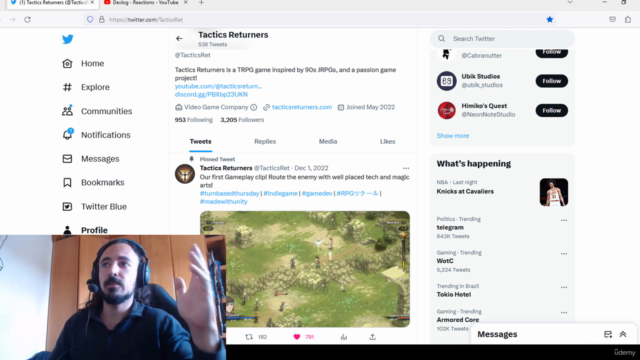Open the youtube.com/@tacticsreturn link
This screenshot has height=360, width=640.
pos(218,86)
